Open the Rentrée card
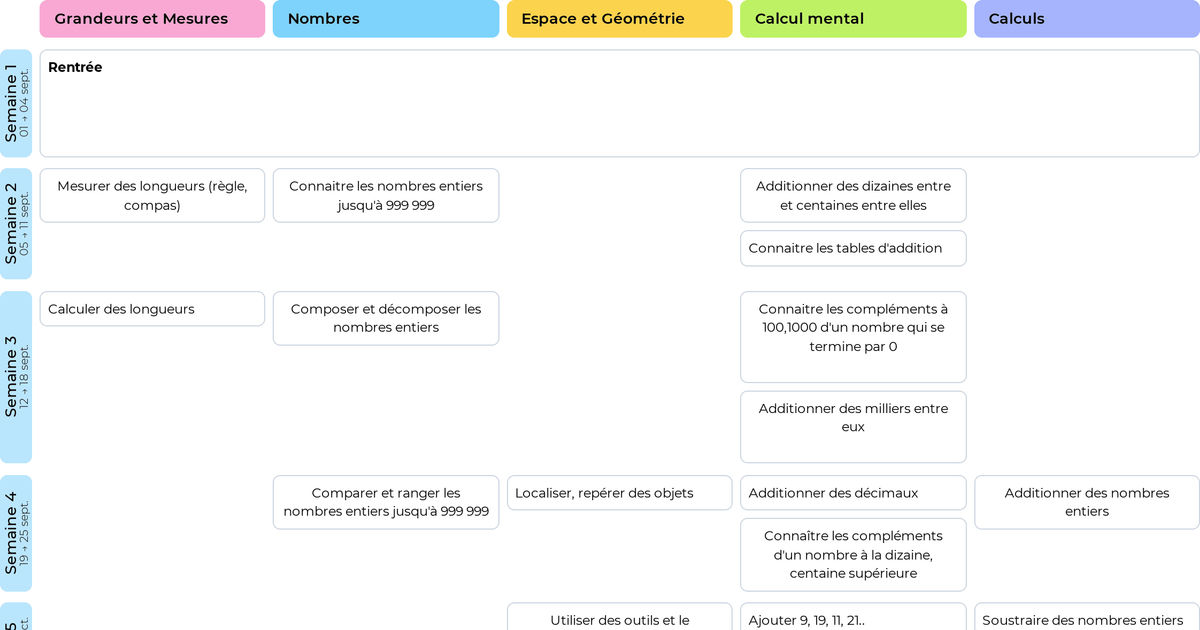 pyautogui.click(x=619, y=103)
